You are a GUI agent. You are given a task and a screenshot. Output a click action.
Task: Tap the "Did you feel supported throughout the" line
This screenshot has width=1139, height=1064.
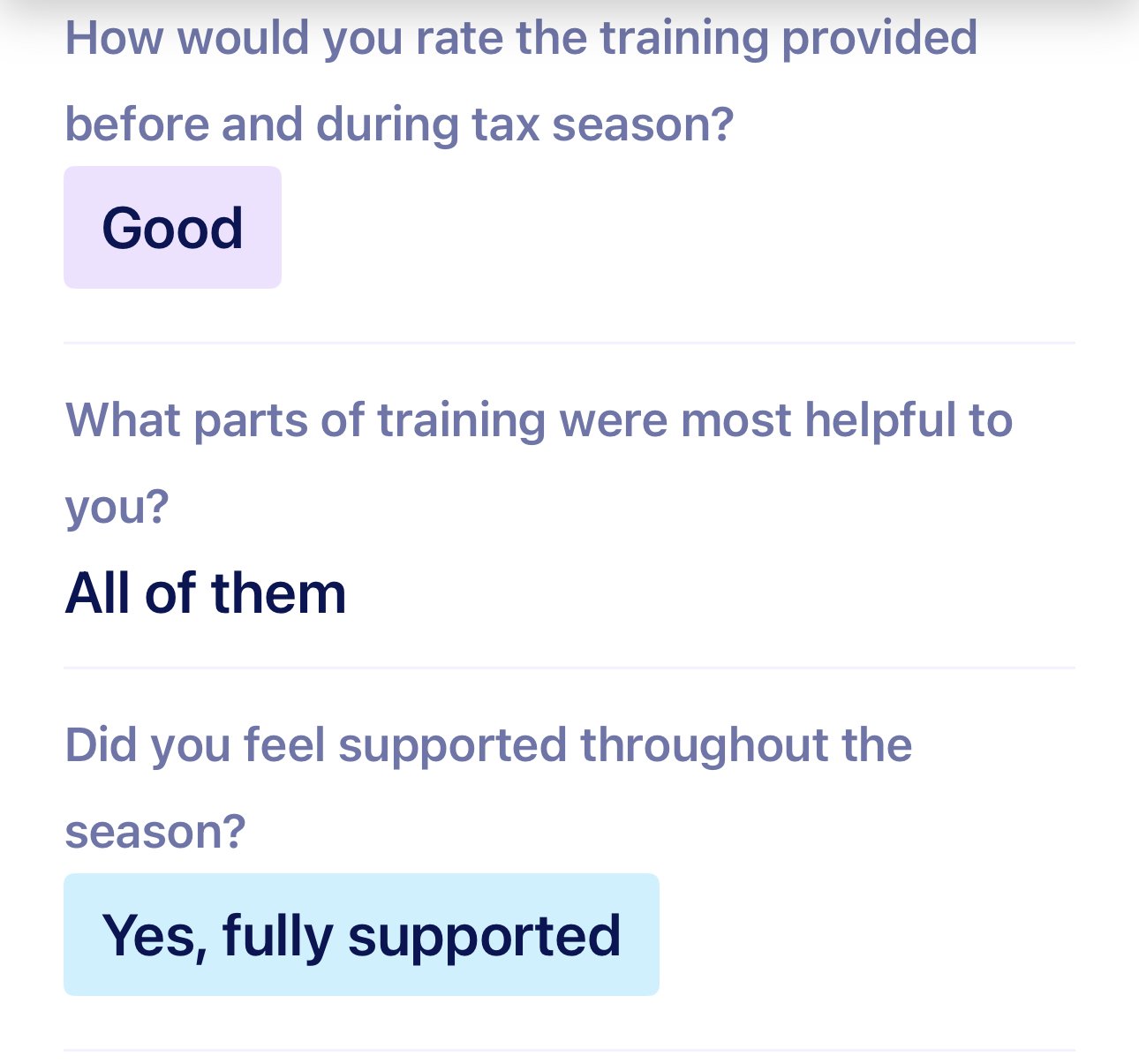(488, 744)
